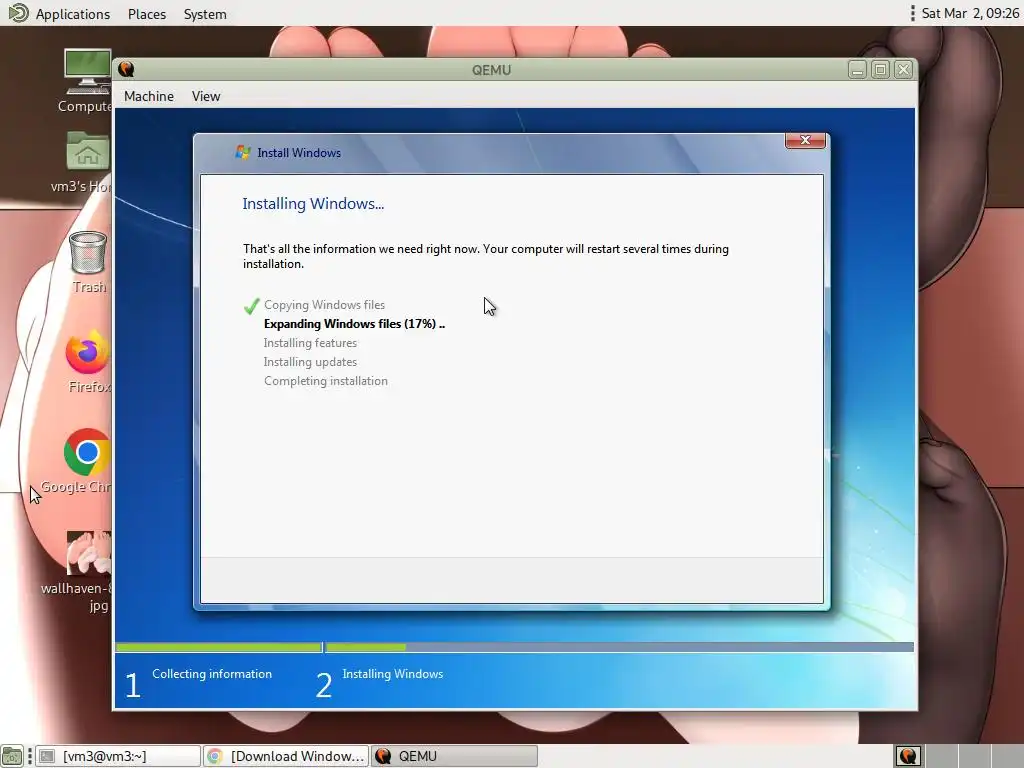Open the Places menu
Image resolution: width=1024 pixels, height=768 pixels.
(147, 14)
